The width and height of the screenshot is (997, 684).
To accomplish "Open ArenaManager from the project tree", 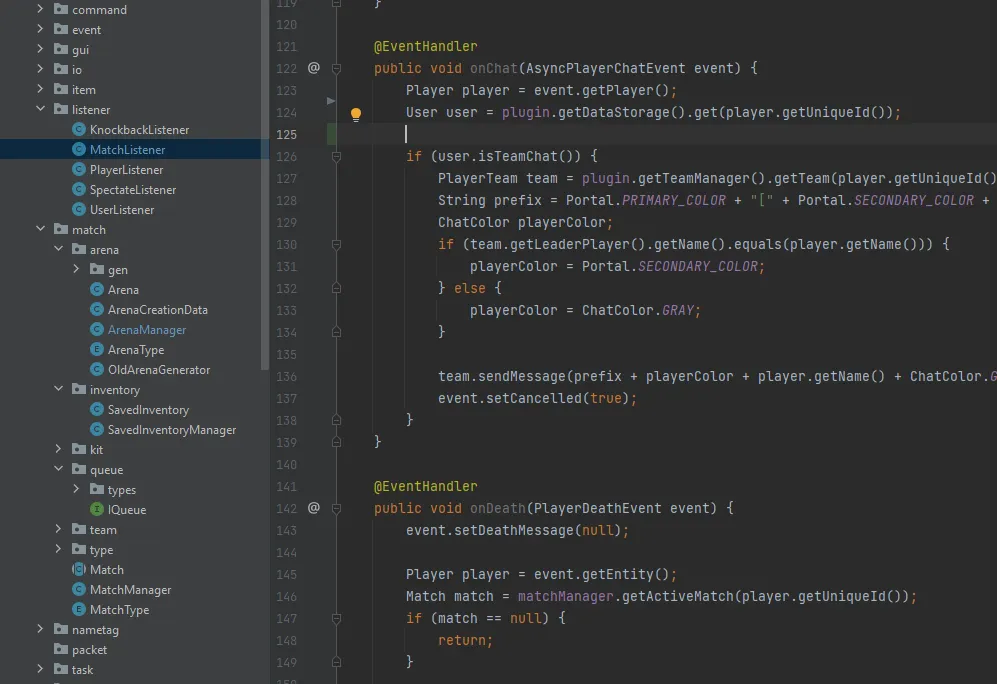I will 147,330.
